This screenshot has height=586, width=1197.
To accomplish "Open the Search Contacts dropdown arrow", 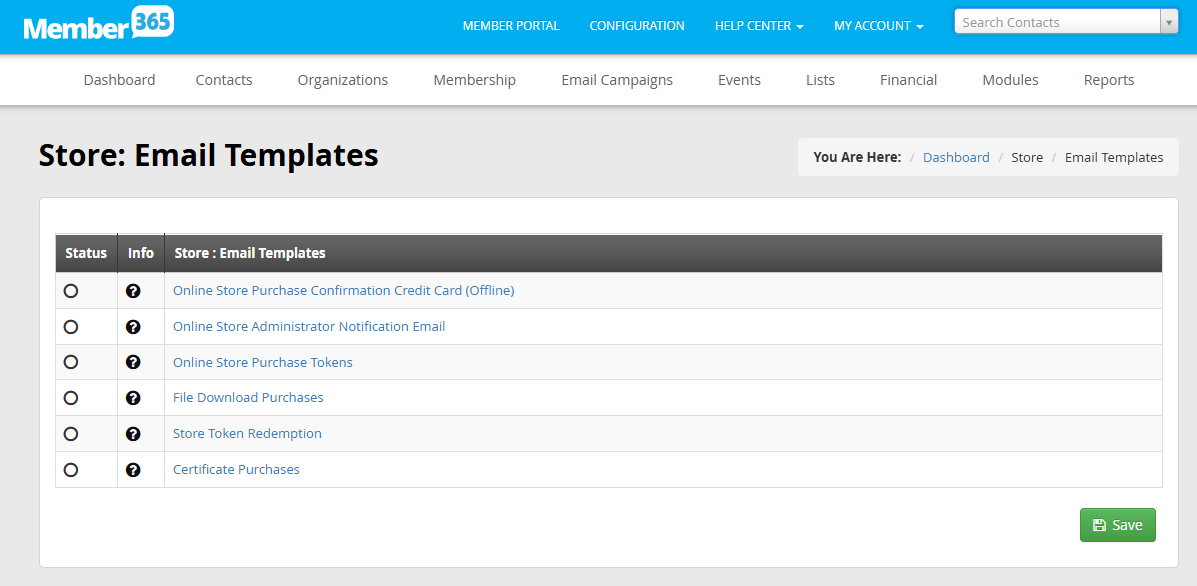I will point(1169,22).
